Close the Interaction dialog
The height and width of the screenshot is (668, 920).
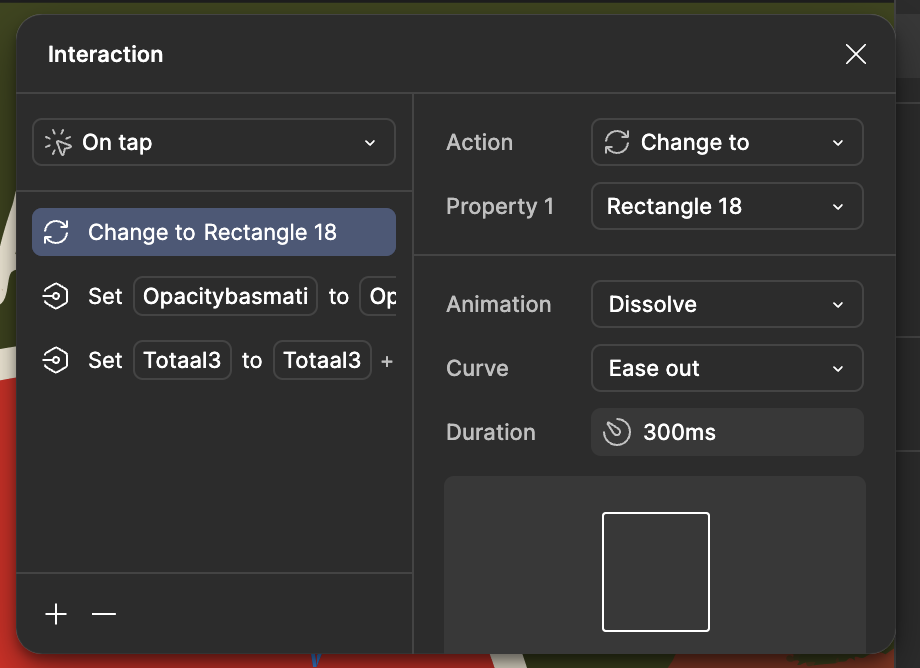tap(856, 54)
